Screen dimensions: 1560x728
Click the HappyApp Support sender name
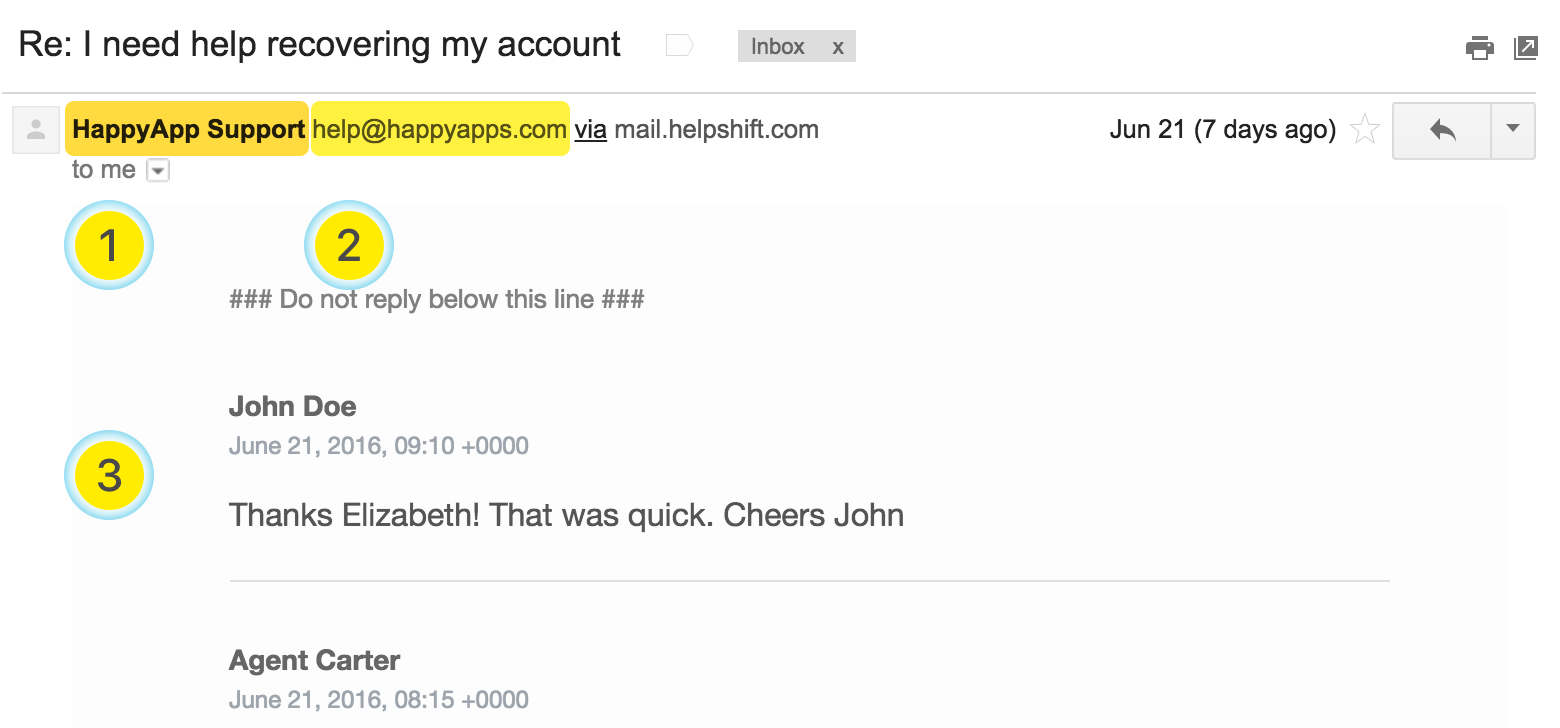[x=188, y=130]
